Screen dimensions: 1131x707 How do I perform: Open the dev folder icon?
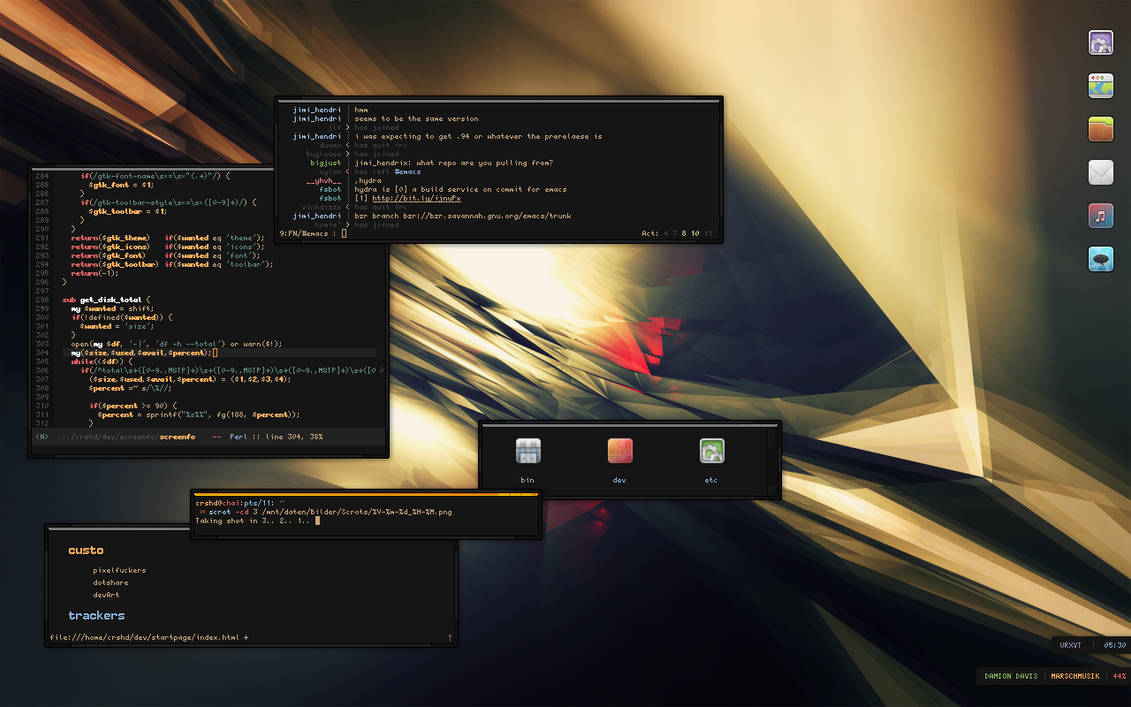point(620,451)
